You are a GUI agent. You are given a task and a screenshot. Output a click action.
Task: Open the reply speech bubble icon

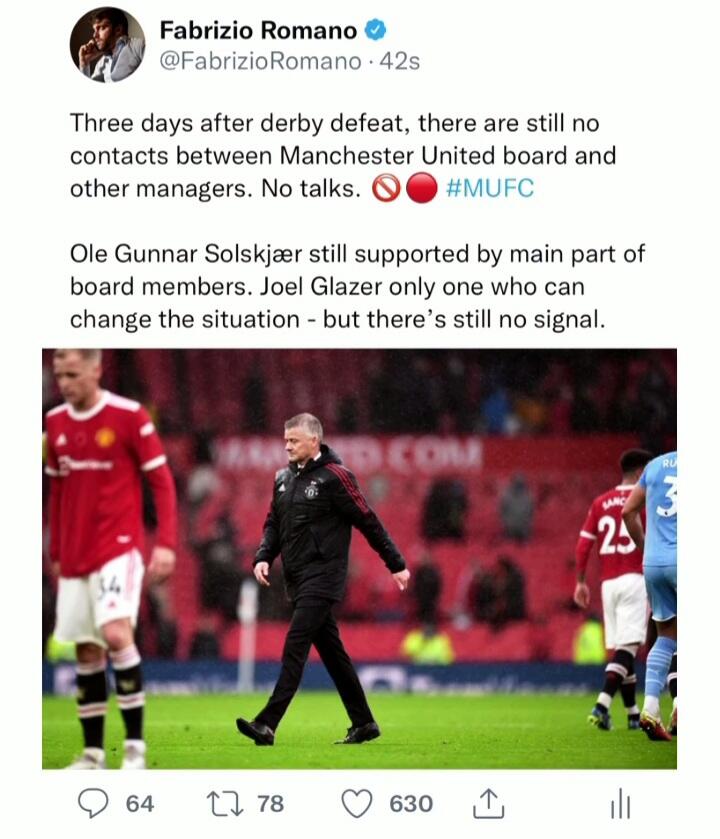click(93, 804)
